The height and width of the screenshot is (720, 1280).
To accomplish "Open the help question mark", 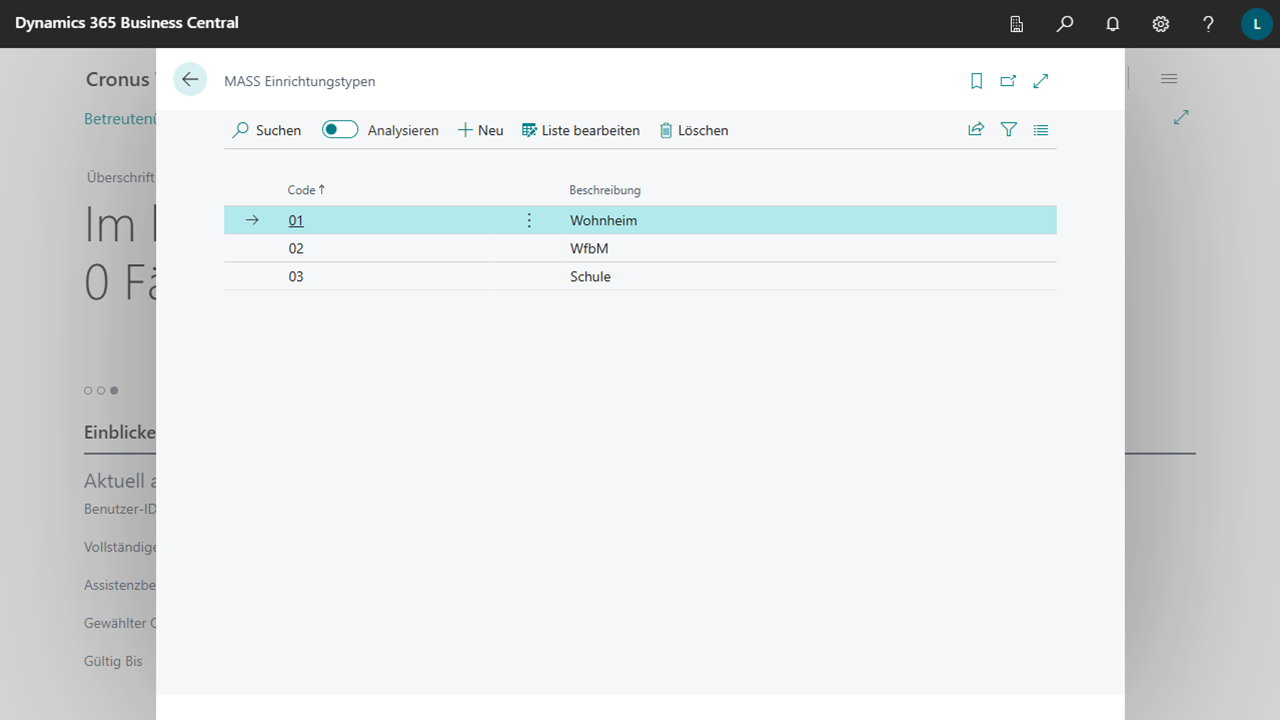I will [x=1208, y=24].
